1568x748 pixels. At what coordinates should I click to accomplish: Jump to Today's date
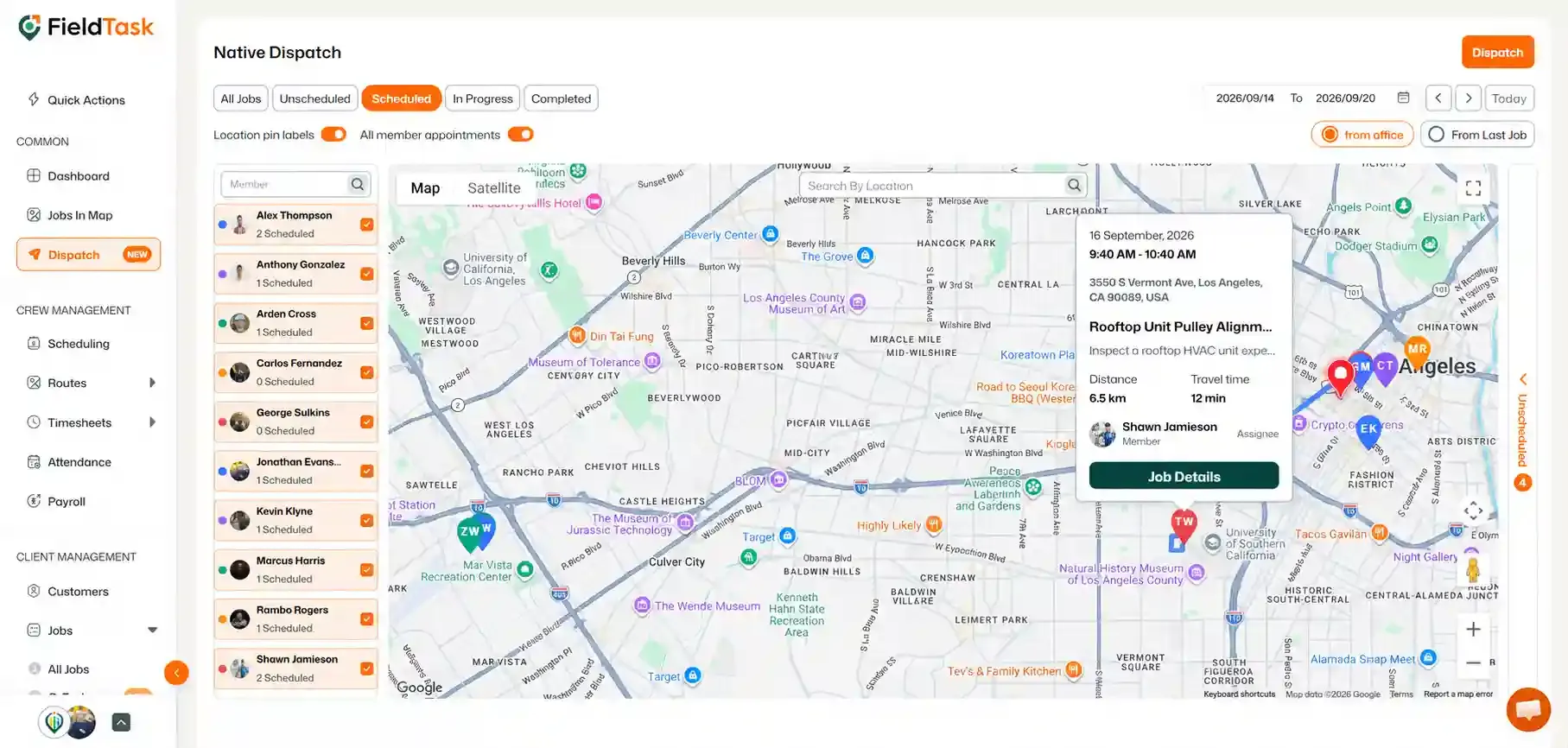pyautogui.click(x=1509, y=98)
